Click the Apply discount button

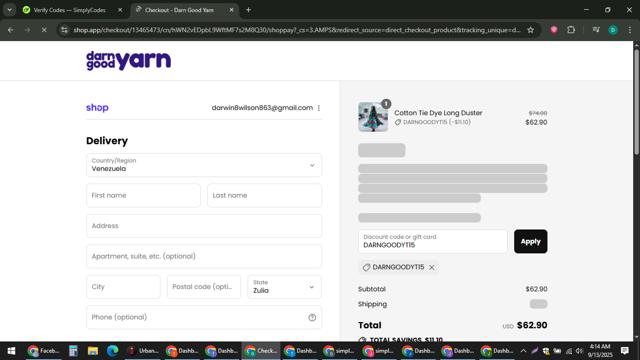click(531, 241)
